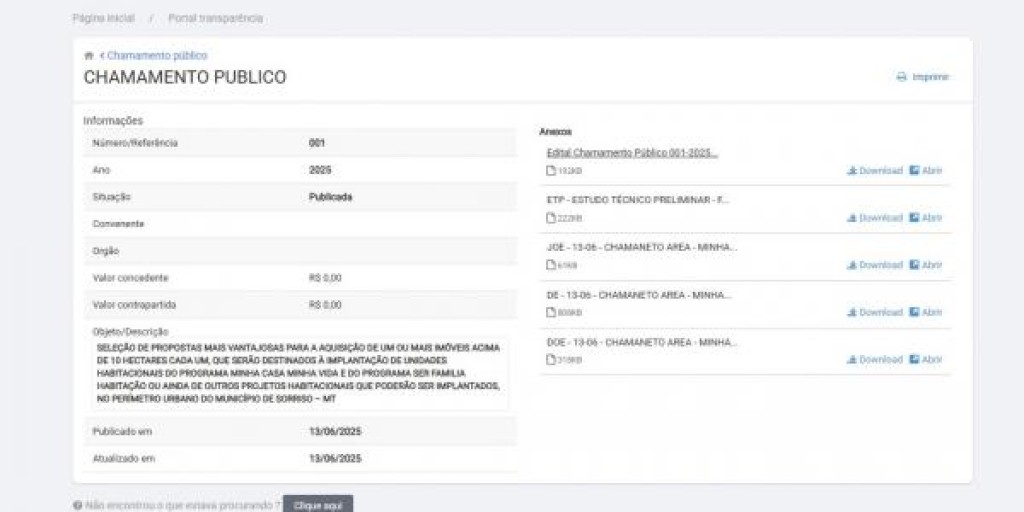Screen dimensions: 1024x512
Task: Click Abrir for the ETP attachment
Action: pyautogui.click(x=926, y=218)
